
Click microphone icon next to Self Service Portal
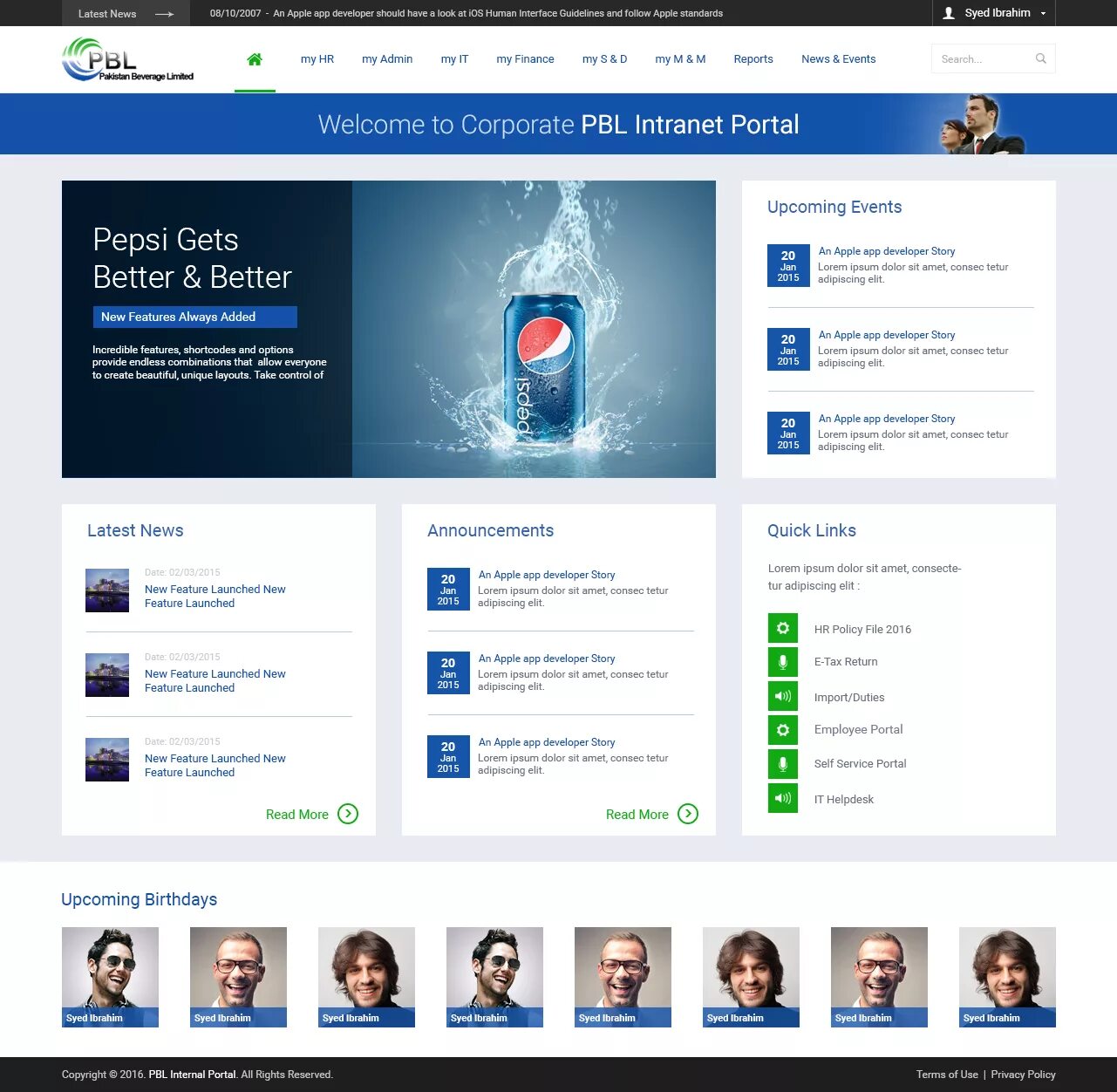pos(783,764)
